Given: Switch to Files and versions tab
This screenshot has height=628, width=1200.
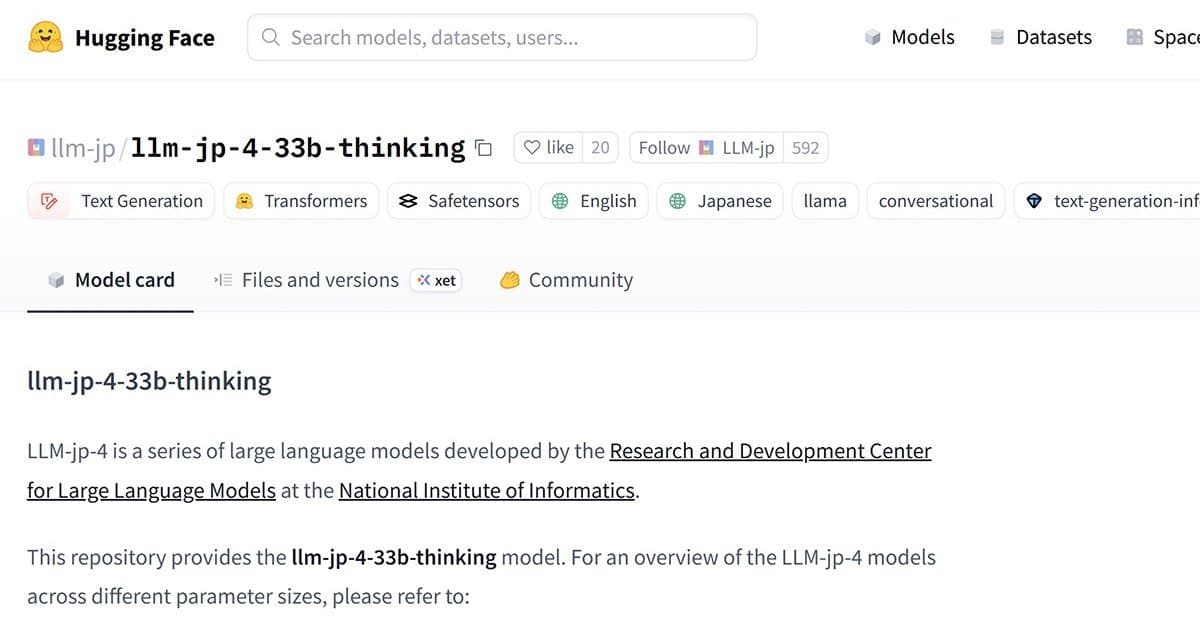Looking at the screenshot, I should [x=306, y=280].
